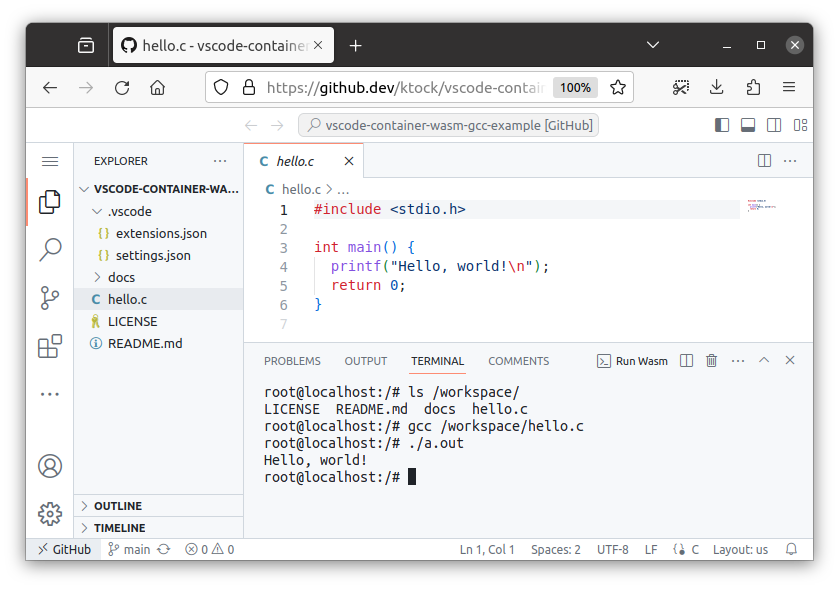Screen dimensions: 839x589
Task: Kill the terminal using the trash icon
Action: 711,361
